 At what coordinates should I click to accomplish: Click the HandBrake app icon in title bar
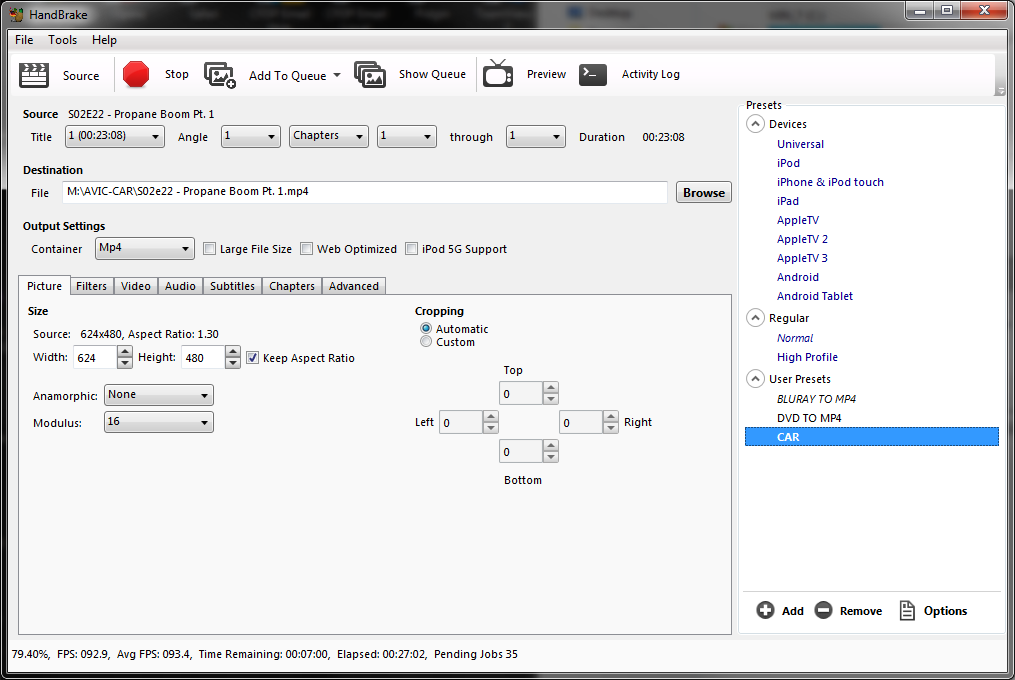(x=16, y=14)
